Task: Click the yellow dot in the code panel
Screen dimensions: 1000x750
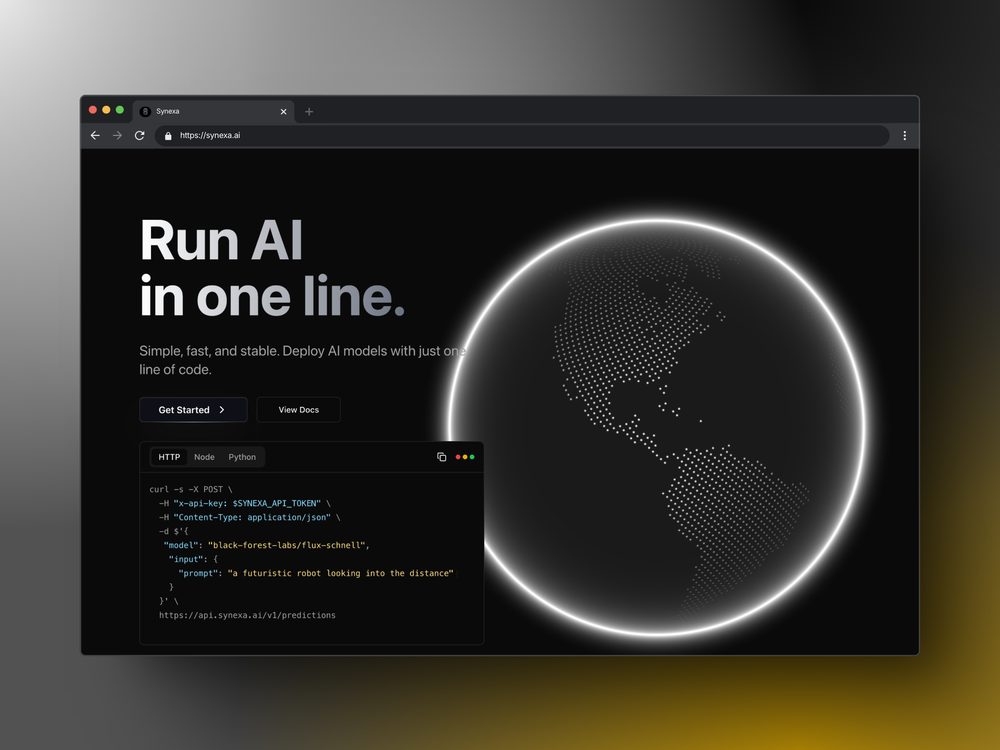Action: click(x=465, y=456)
